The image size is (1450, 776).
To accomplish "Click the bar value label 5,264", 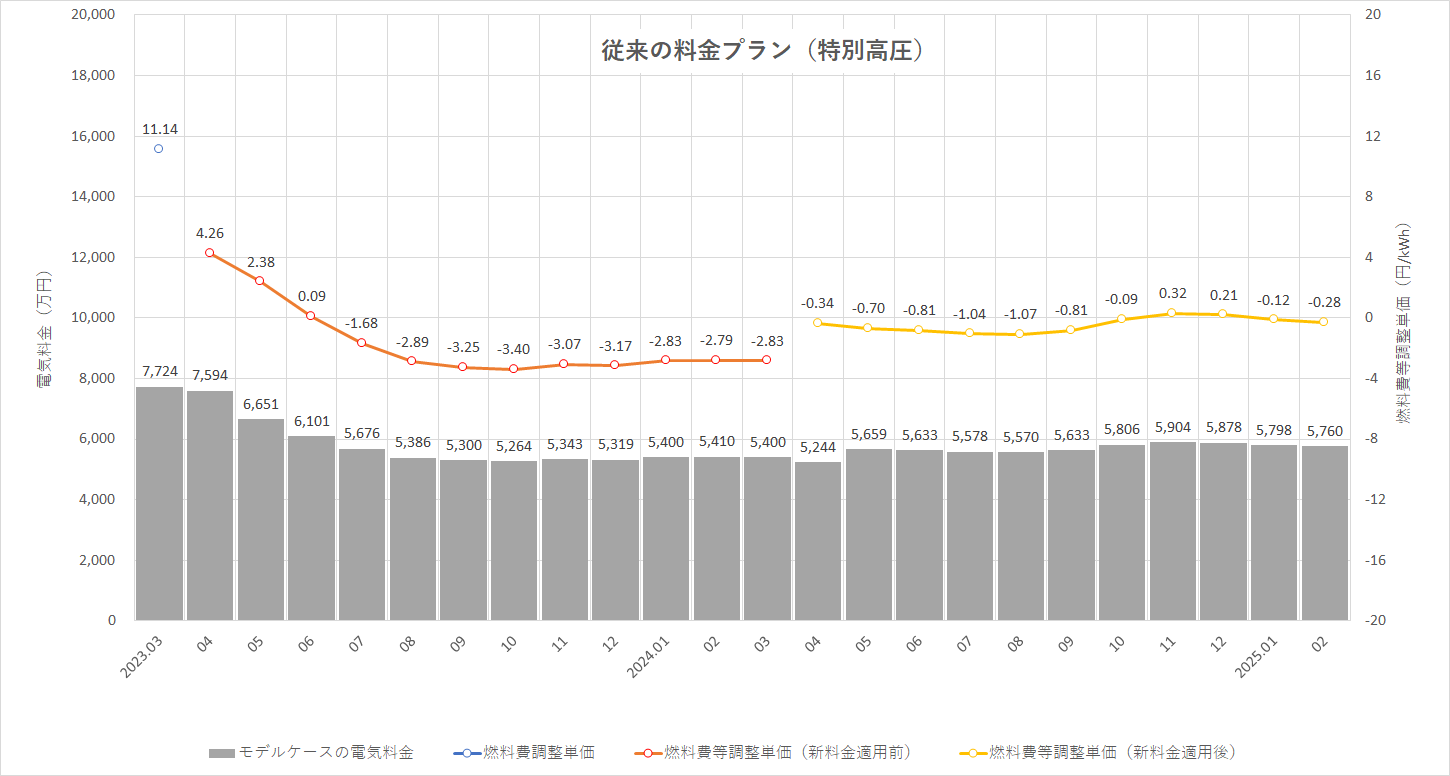I will (x=513, y=445).
